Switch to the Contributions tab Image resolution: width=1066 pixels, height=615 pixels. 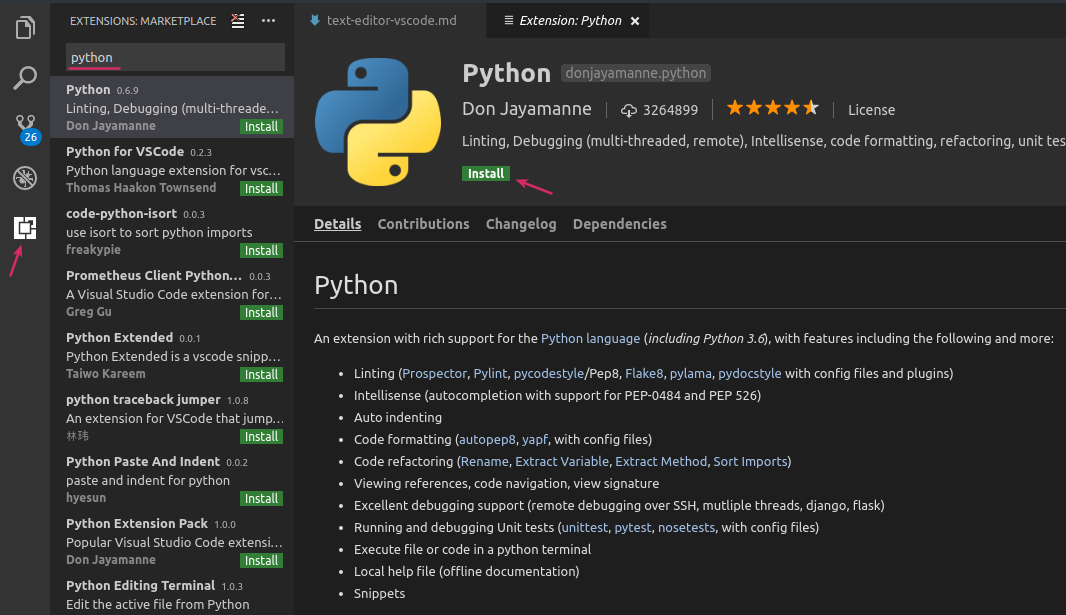click(x=423, y=224)
